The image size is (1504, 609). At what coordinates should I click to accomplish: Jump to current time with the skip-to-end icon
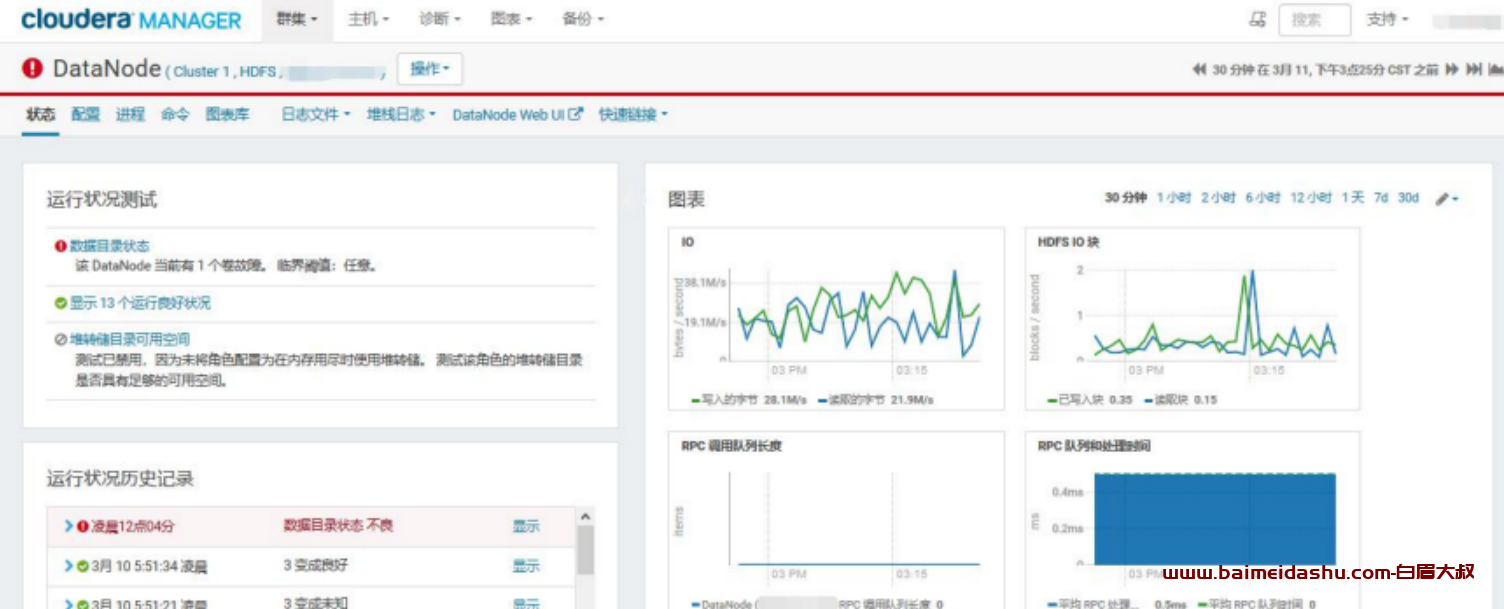(1474, 69)
